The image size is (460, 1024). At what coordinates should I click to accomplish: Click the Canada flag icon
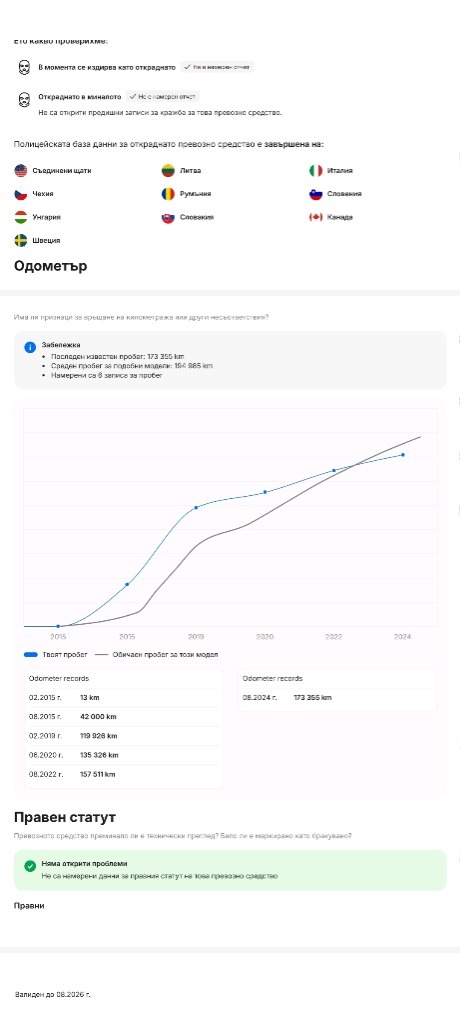[x=316, y=217]
